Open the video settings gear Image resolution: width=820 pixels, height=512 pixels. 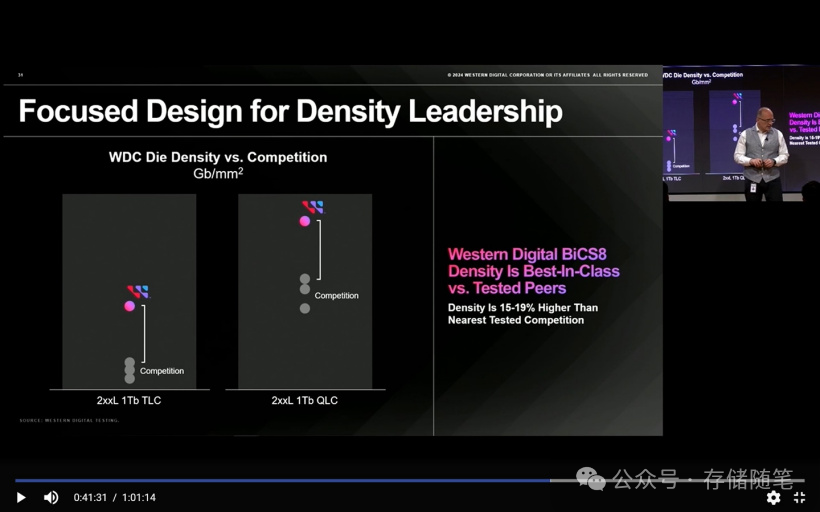click(773, 497)
